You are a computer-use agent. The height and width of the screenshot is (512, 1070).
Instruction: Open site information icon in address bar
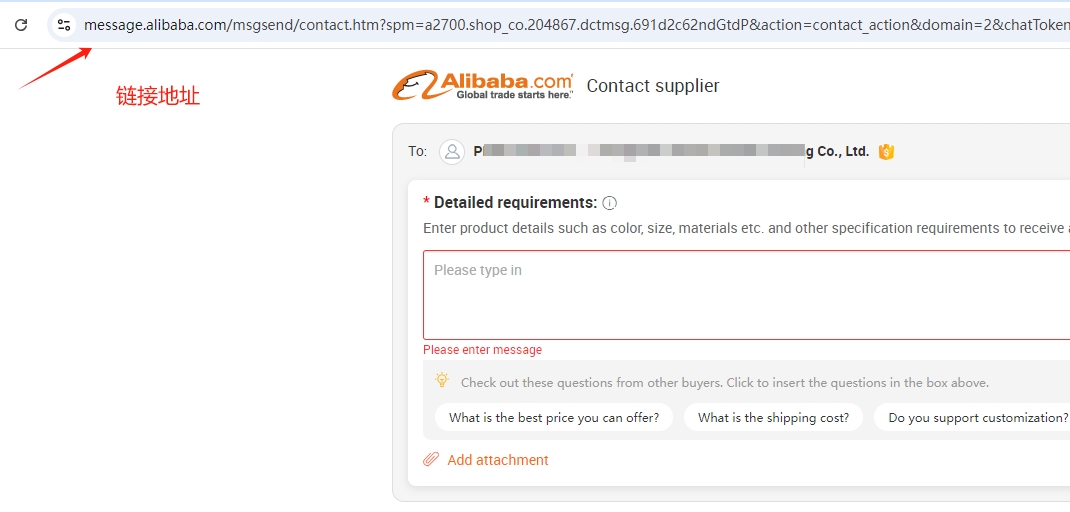click(x=64, y=25)
